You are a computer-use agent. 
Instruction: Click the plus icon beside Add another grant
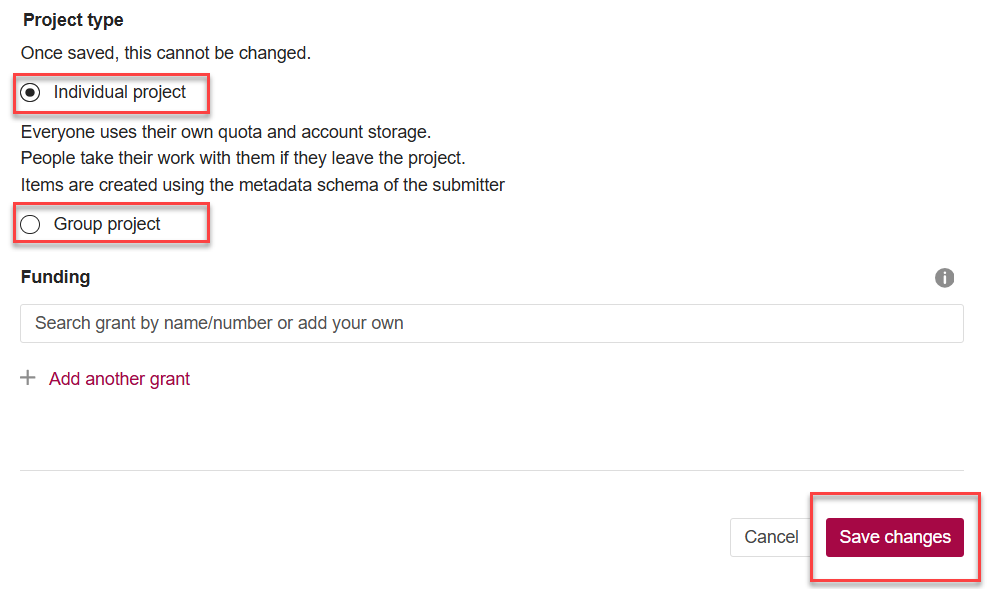[x=28, y=378]
